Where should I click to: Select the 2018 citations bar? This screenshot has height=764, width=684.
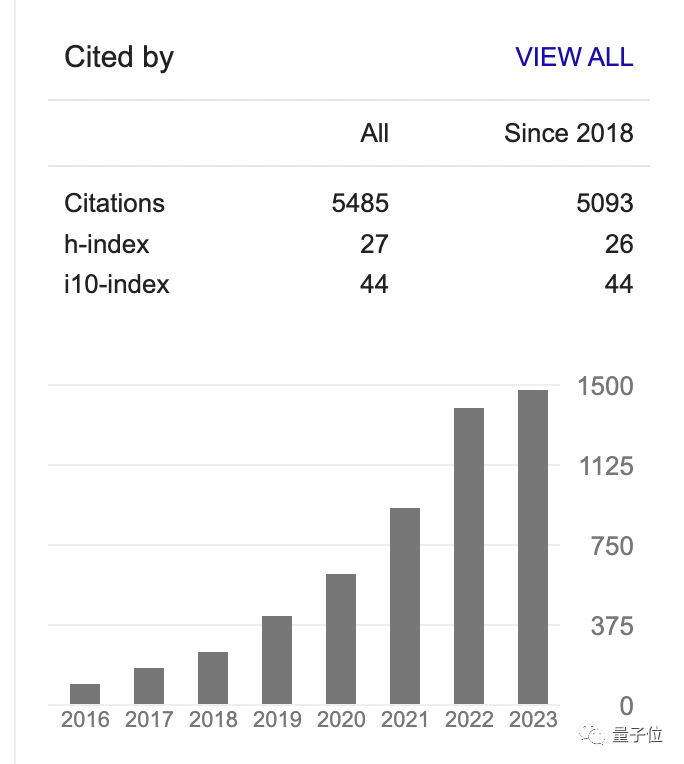point(213,678)
